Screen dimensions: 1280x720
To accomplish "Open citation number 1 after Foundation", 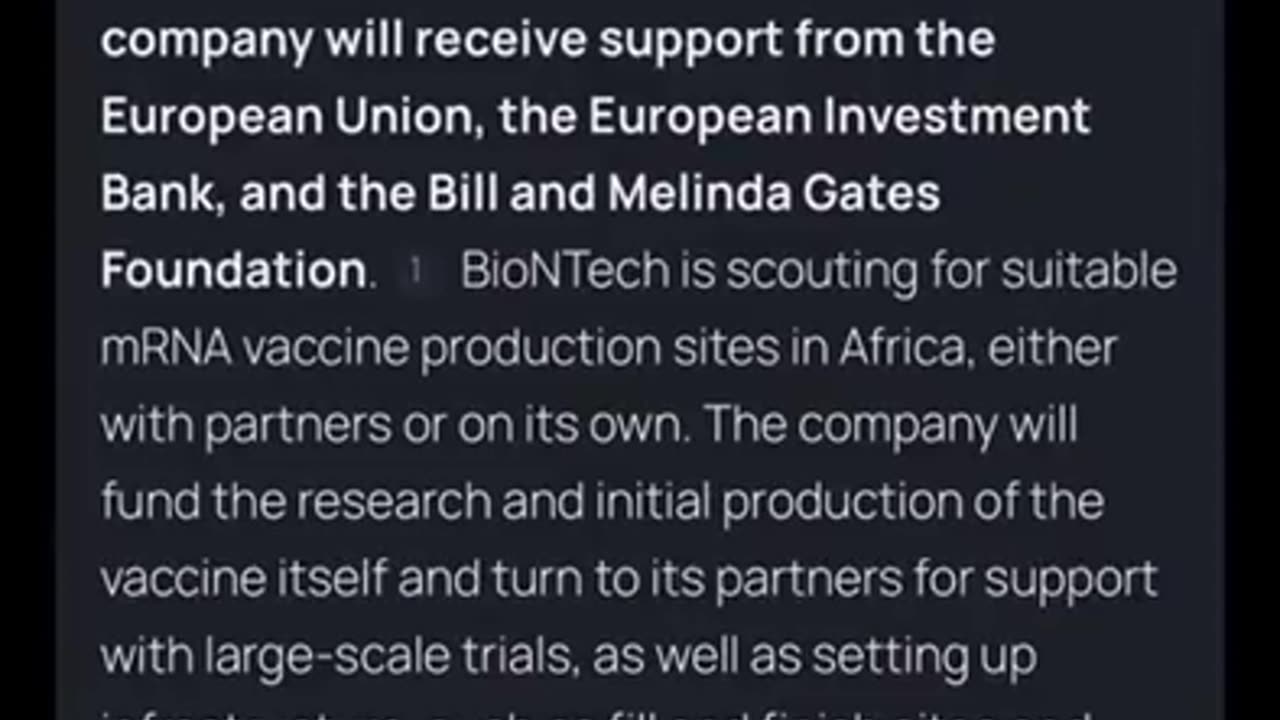I will [416, 272].
